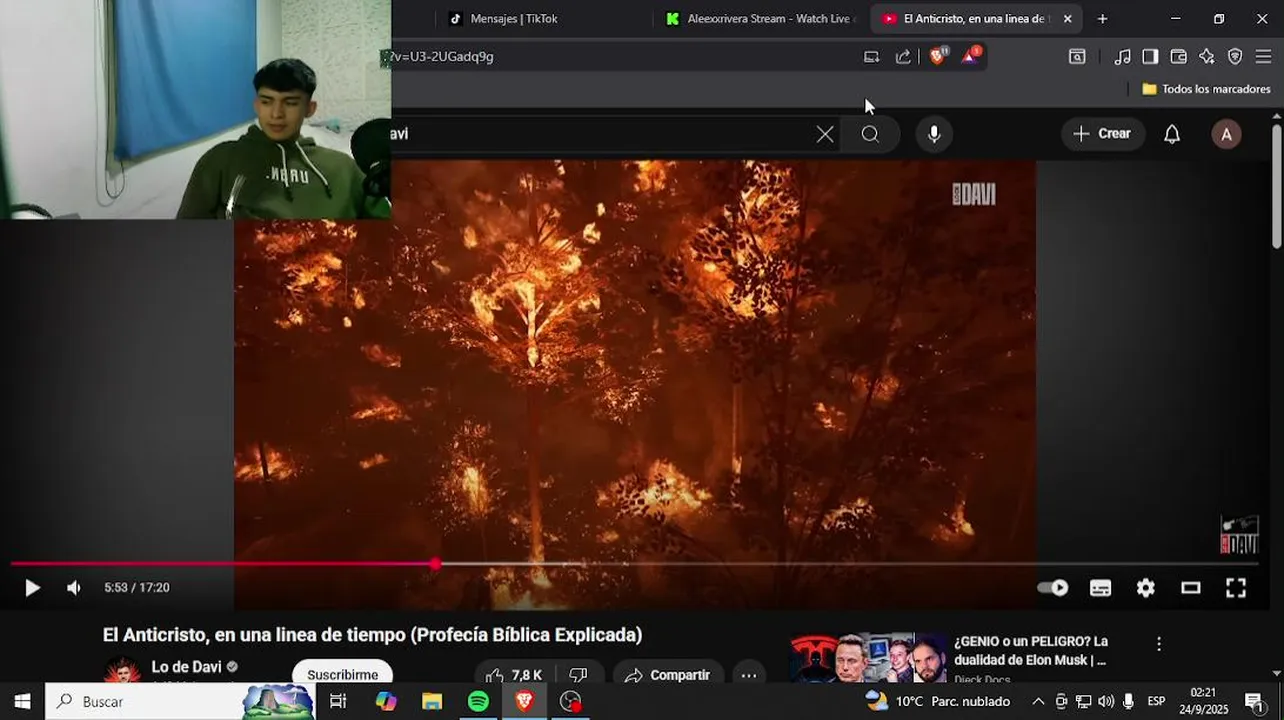Open Spotify from the taskbar
Image resolution: width=1284 pixels, height=720 pixels.
[478, 701]
